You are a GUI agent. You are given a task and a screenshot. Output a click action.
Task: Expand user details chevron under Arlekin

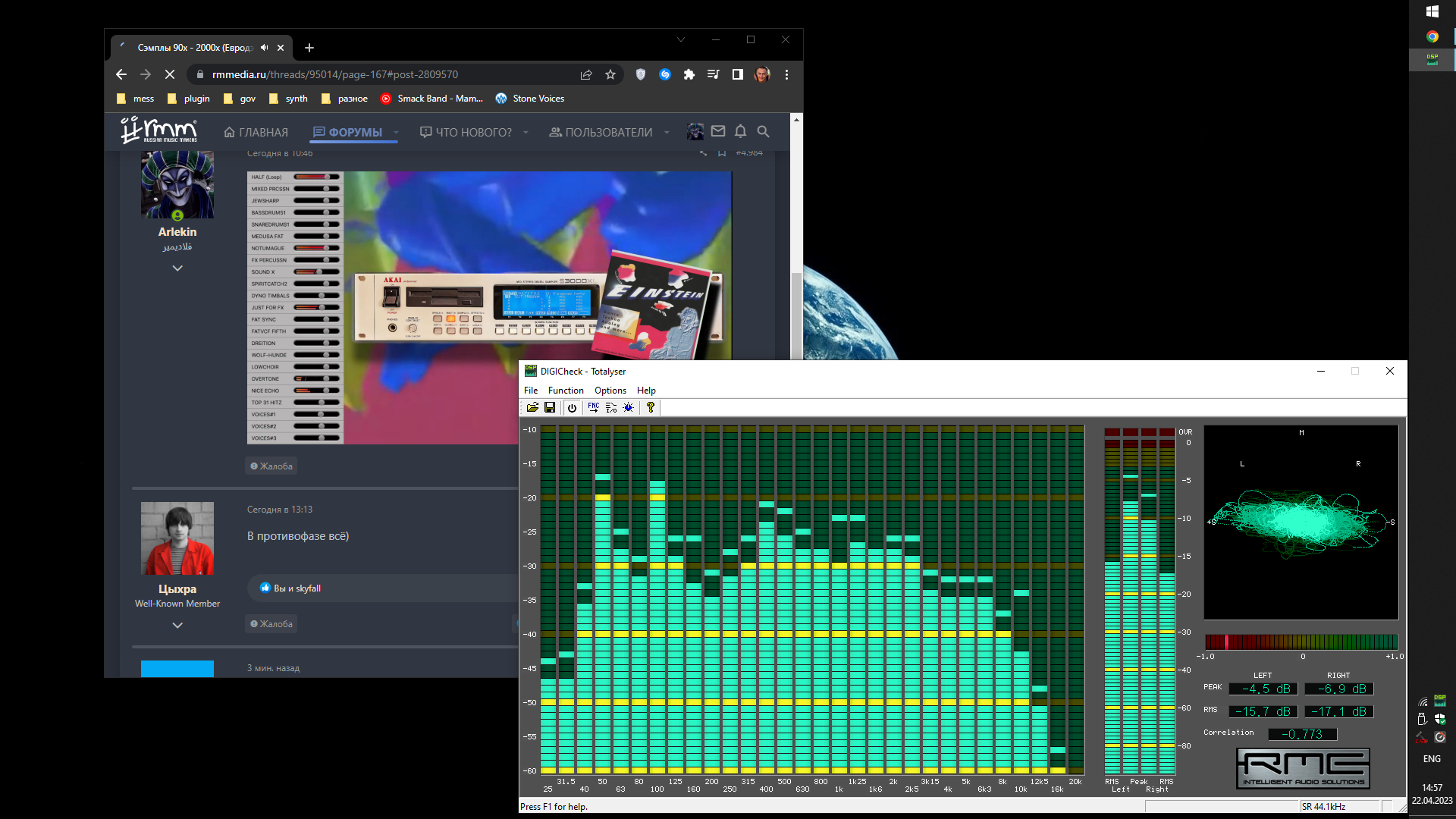[x=177, y=268]
